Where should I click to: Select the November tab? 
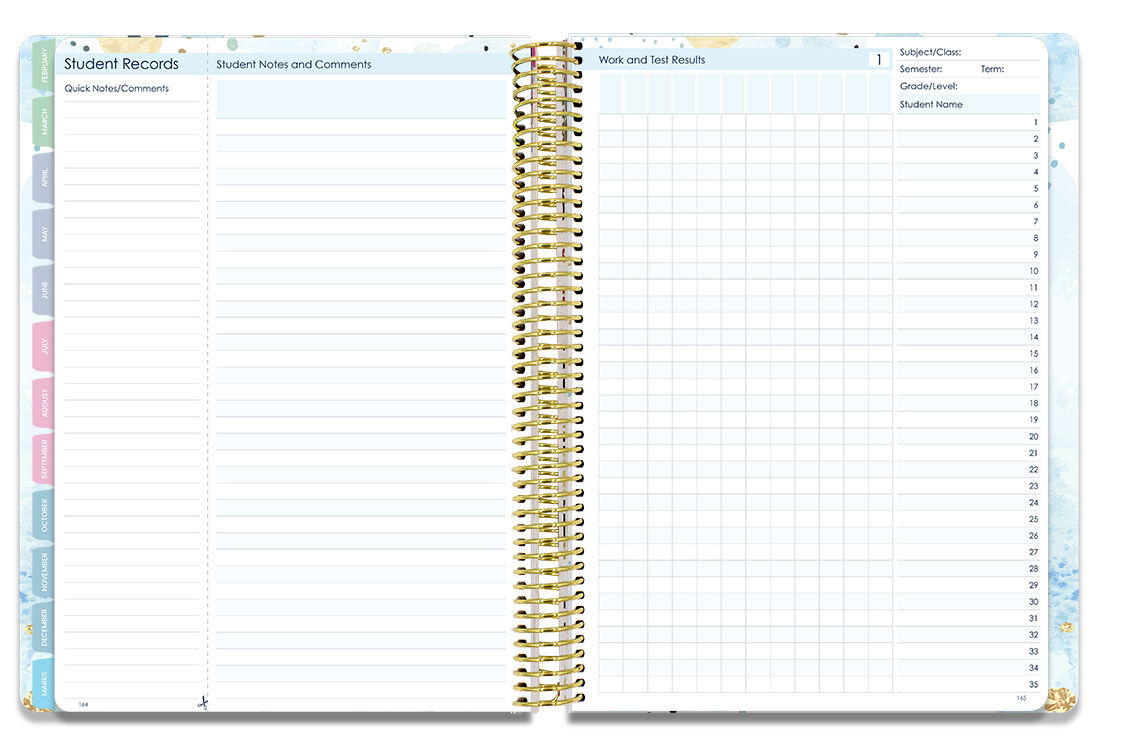tap(43, 572)
